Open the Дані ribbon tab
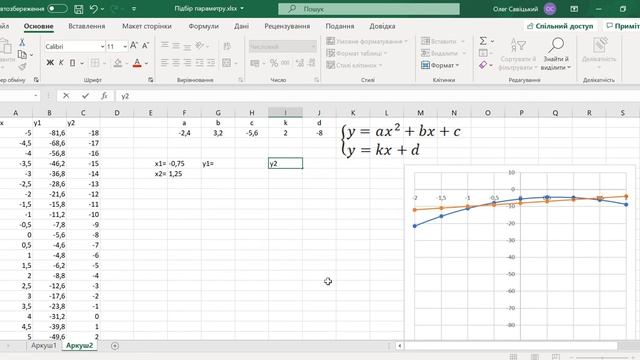Viewport: 640px width, 360px height. [x=241, y=26]
